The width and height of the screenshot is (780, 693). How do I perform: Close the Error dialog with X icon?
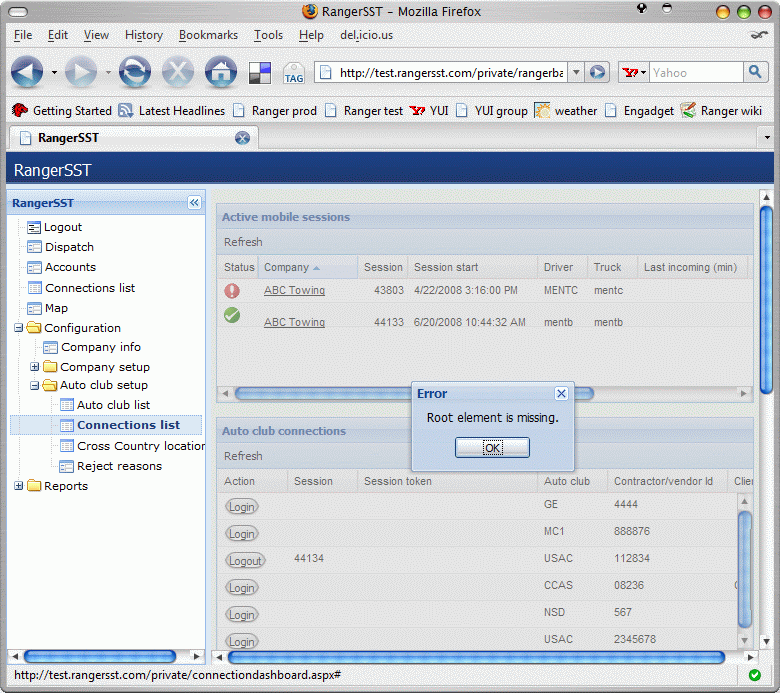561,394
